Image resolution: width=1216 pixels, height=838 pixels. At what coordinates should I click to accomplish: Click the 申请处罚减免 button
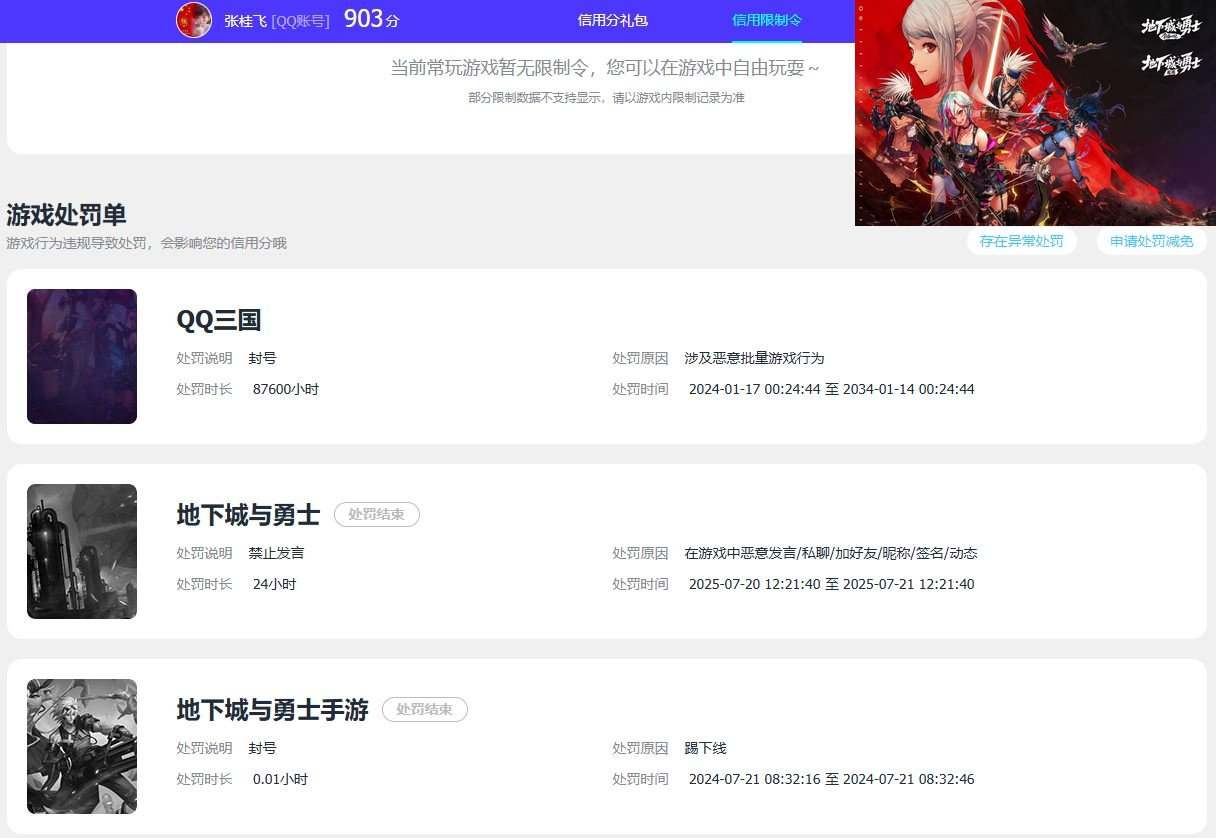click(x=1151, y=241)
